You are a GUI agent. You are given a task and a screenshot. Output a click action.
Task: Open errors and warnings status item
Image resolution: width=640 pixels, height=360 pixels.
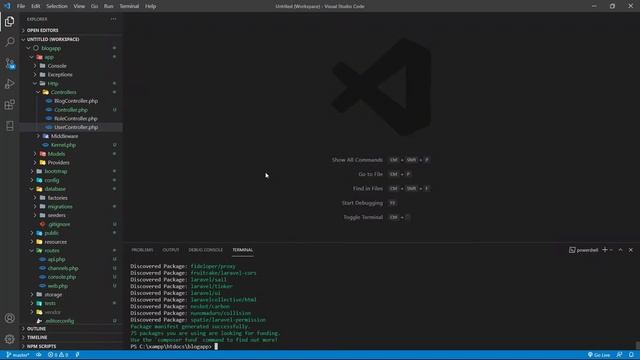pos(58,355)
